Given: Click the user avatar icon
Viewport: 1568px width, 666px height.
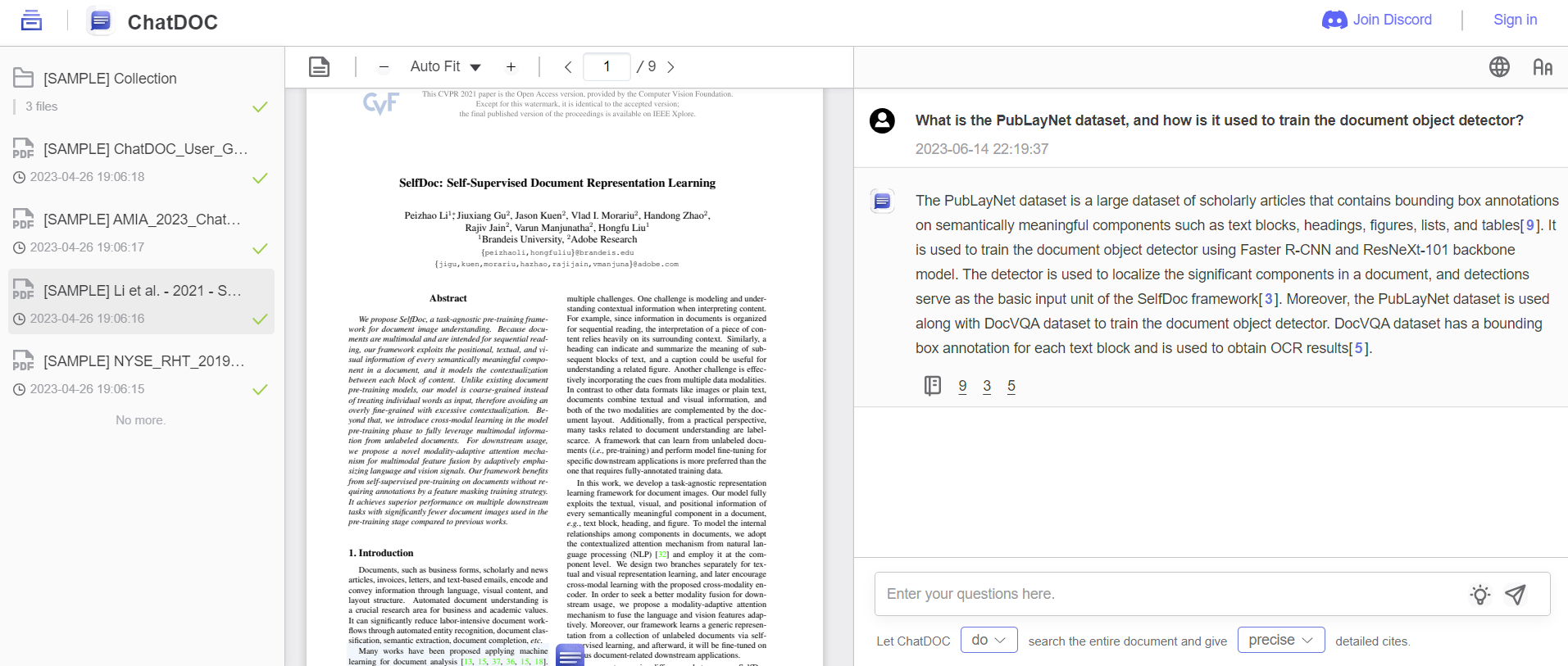Looking at the screenshot, I should pyautogui.click(x=882, y=120).
